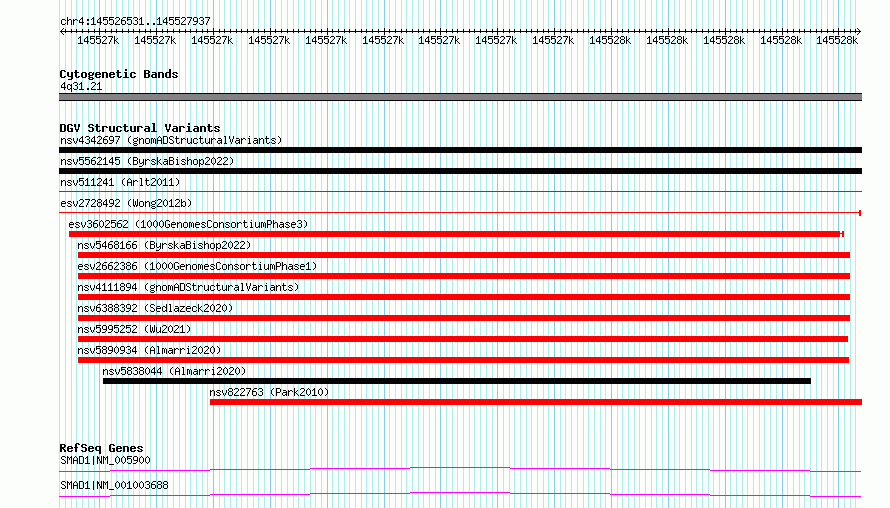Click the gray 4q31.21 cytogenetic band bar
The image size is (890, 508).
point(460,97)
